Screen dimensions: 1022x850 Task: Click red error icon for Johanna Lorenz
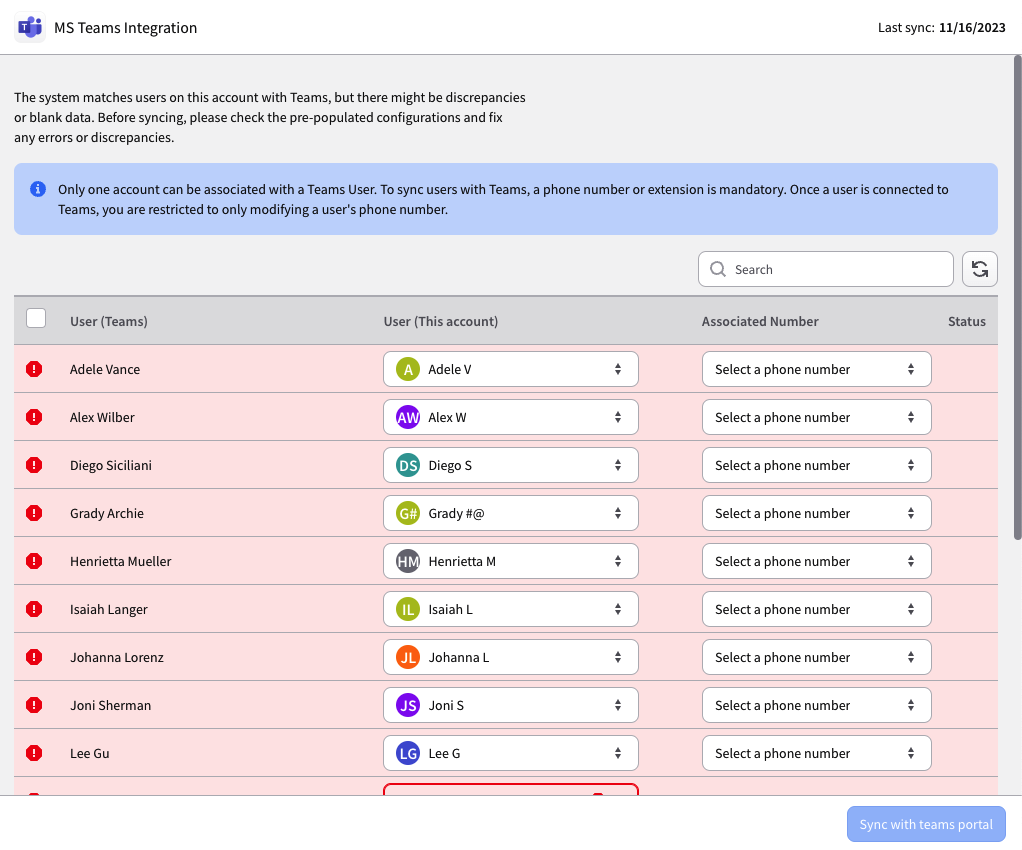(x=34, y=657)
